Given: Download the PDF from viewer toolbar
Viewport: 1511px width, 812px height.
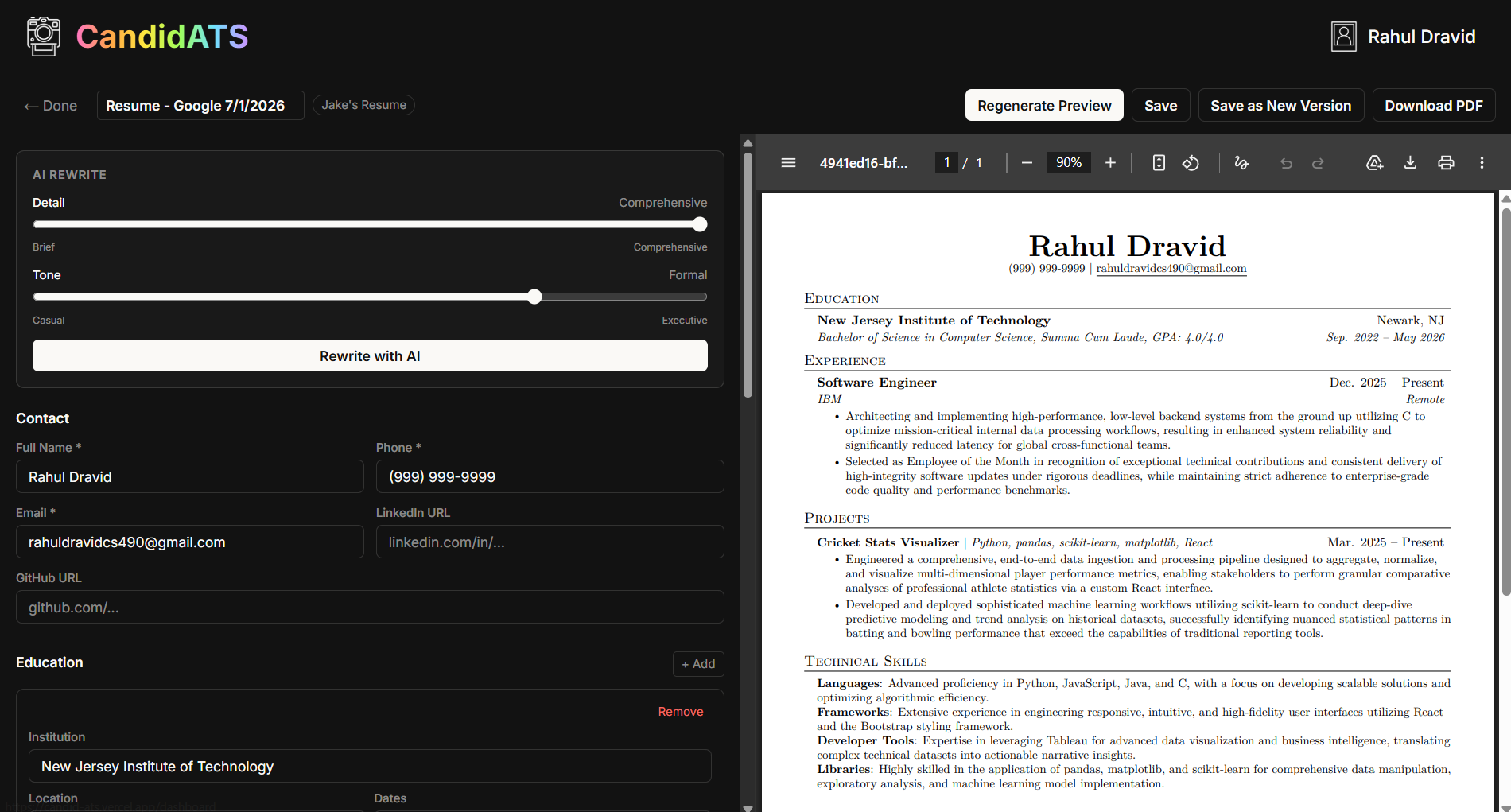Looking at the screenshot, I should (x=1410, y=163).
